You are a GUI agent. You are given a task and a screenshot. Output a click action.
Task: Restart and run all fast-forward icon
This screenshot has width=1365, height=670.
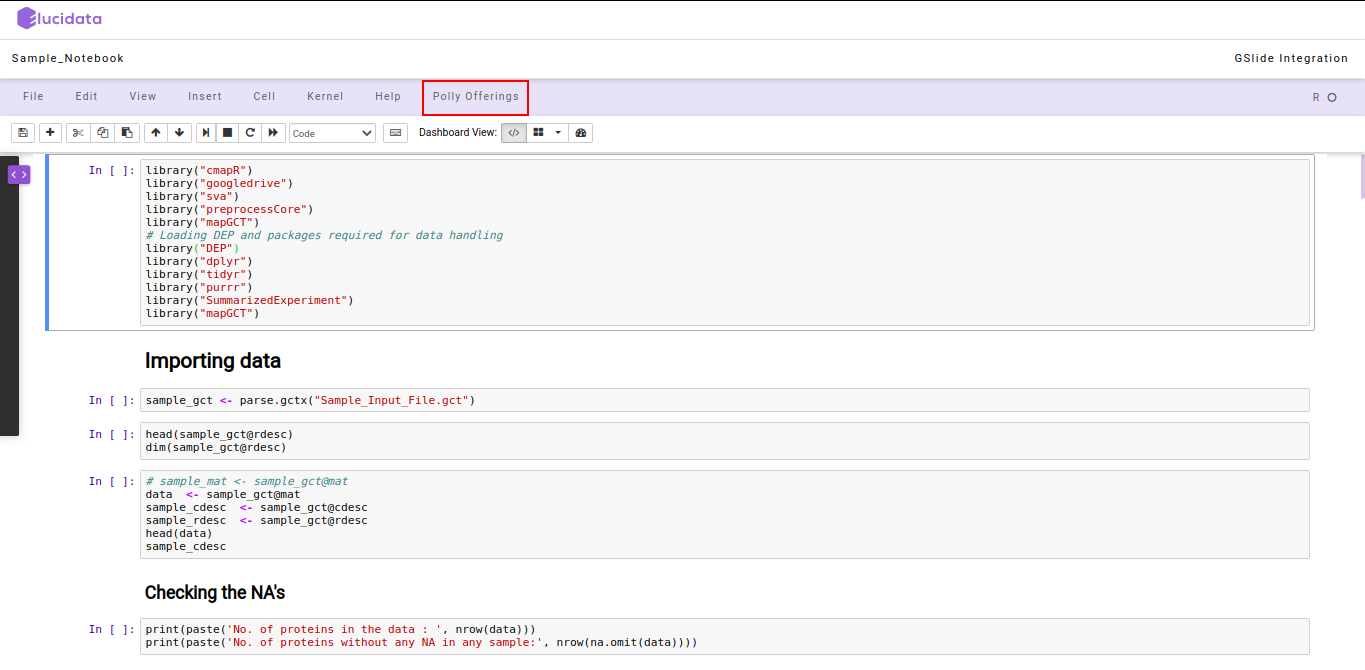tap(273, 132)
